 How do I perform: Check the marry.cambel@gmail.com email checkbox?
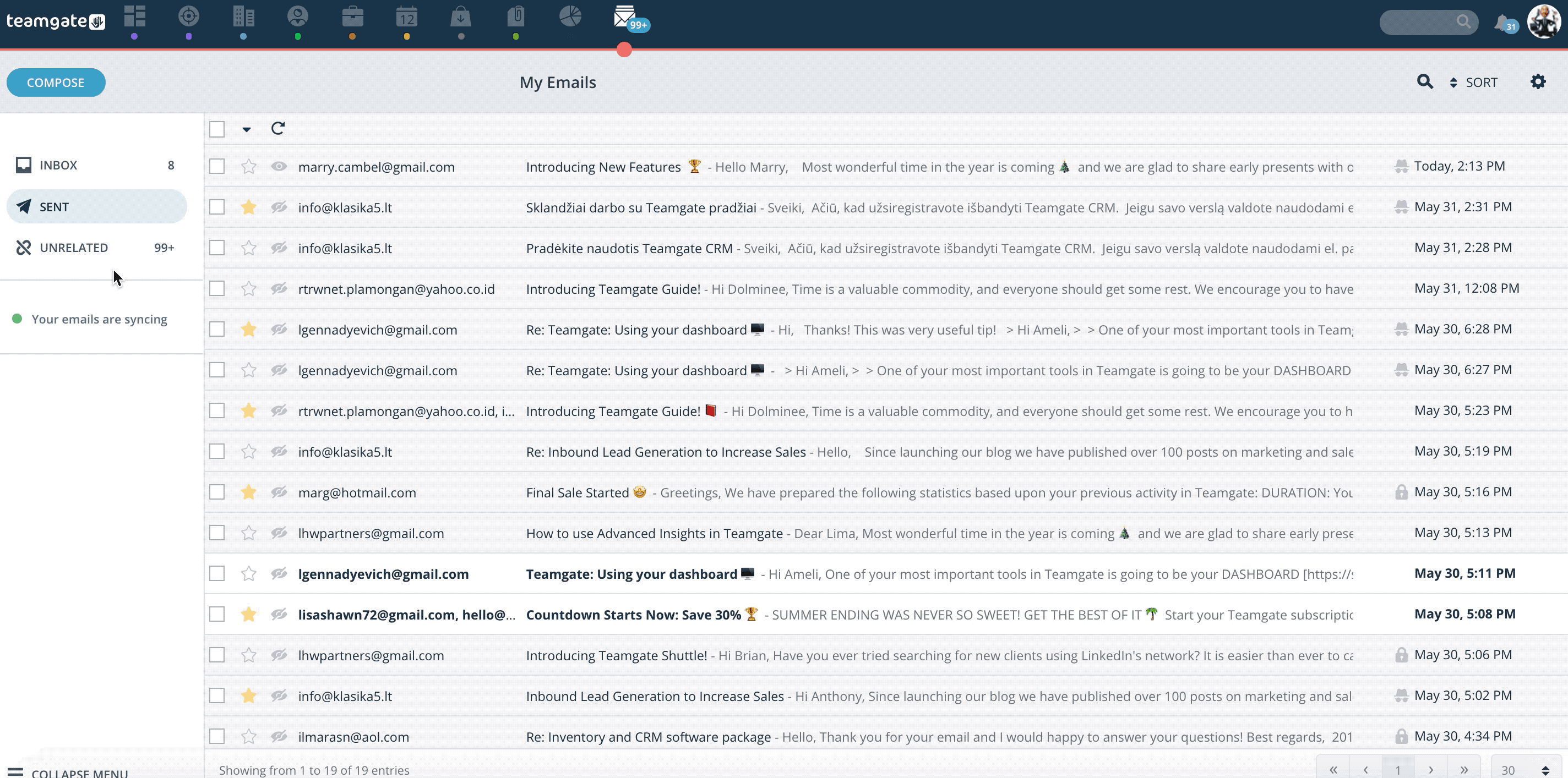217,167
